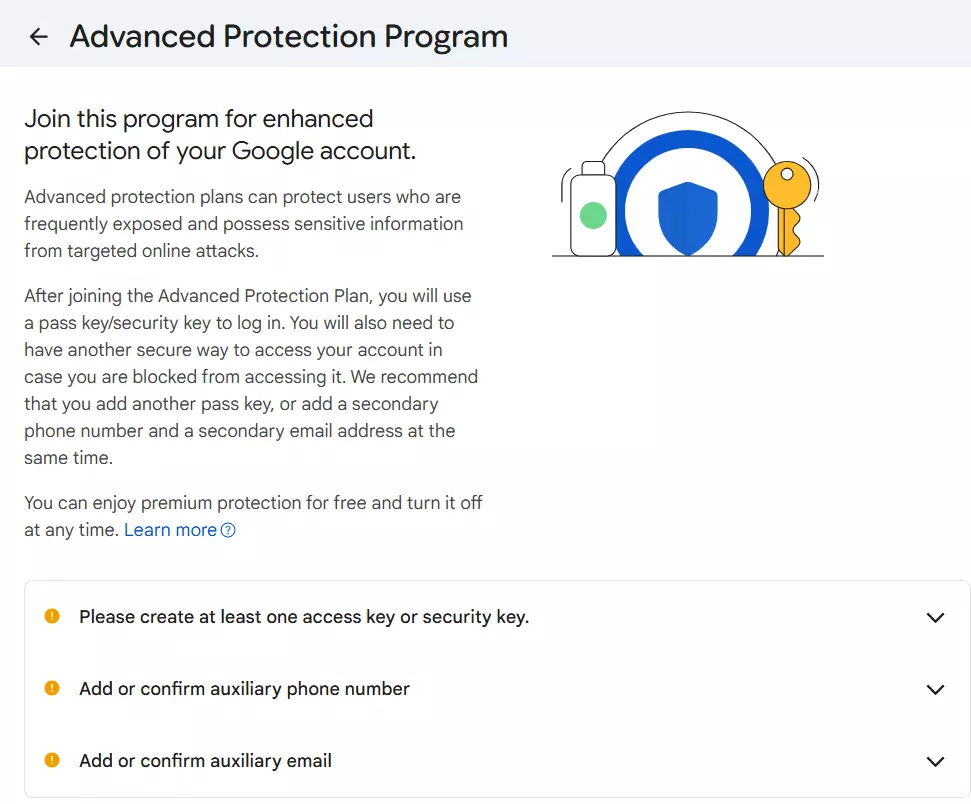Viewport: 971px width, 804px height.
Task: Expand the access key or security key chevron
Action: click(x=935, y=617)
